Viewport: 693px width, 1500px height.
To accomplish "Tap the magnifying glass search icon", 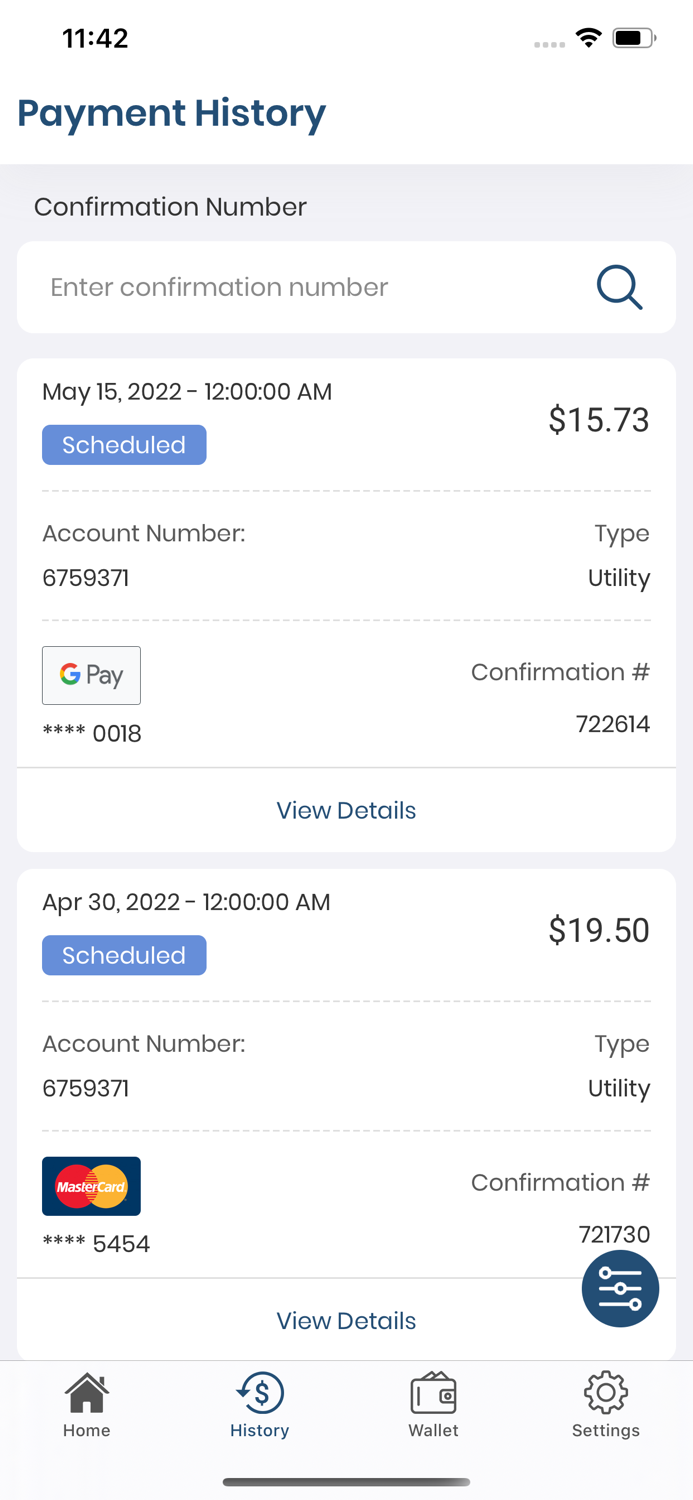I will 619,288.
